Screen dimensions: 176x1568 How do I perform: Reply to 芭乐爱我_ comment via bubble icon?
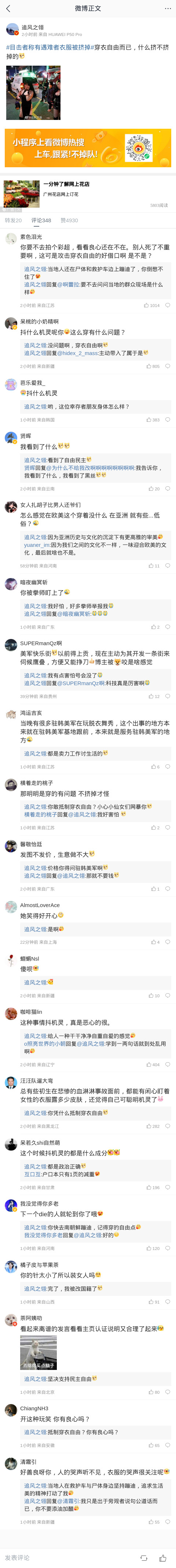point(168,420)
